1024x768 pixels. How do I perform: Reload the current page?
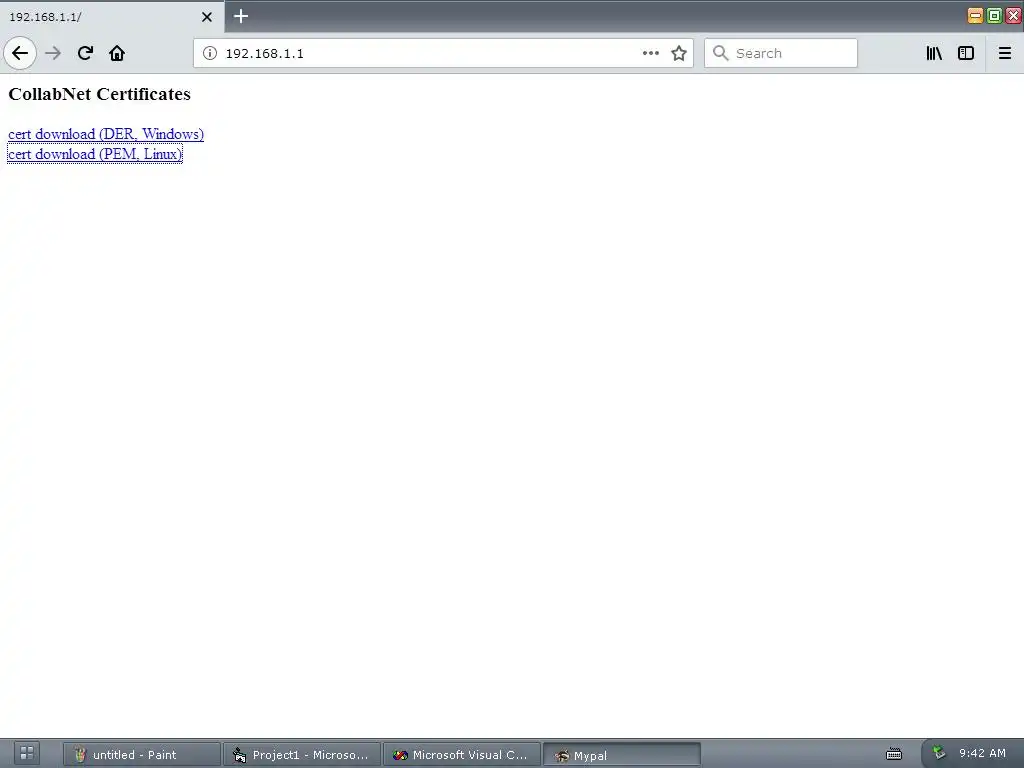point(85,53)
